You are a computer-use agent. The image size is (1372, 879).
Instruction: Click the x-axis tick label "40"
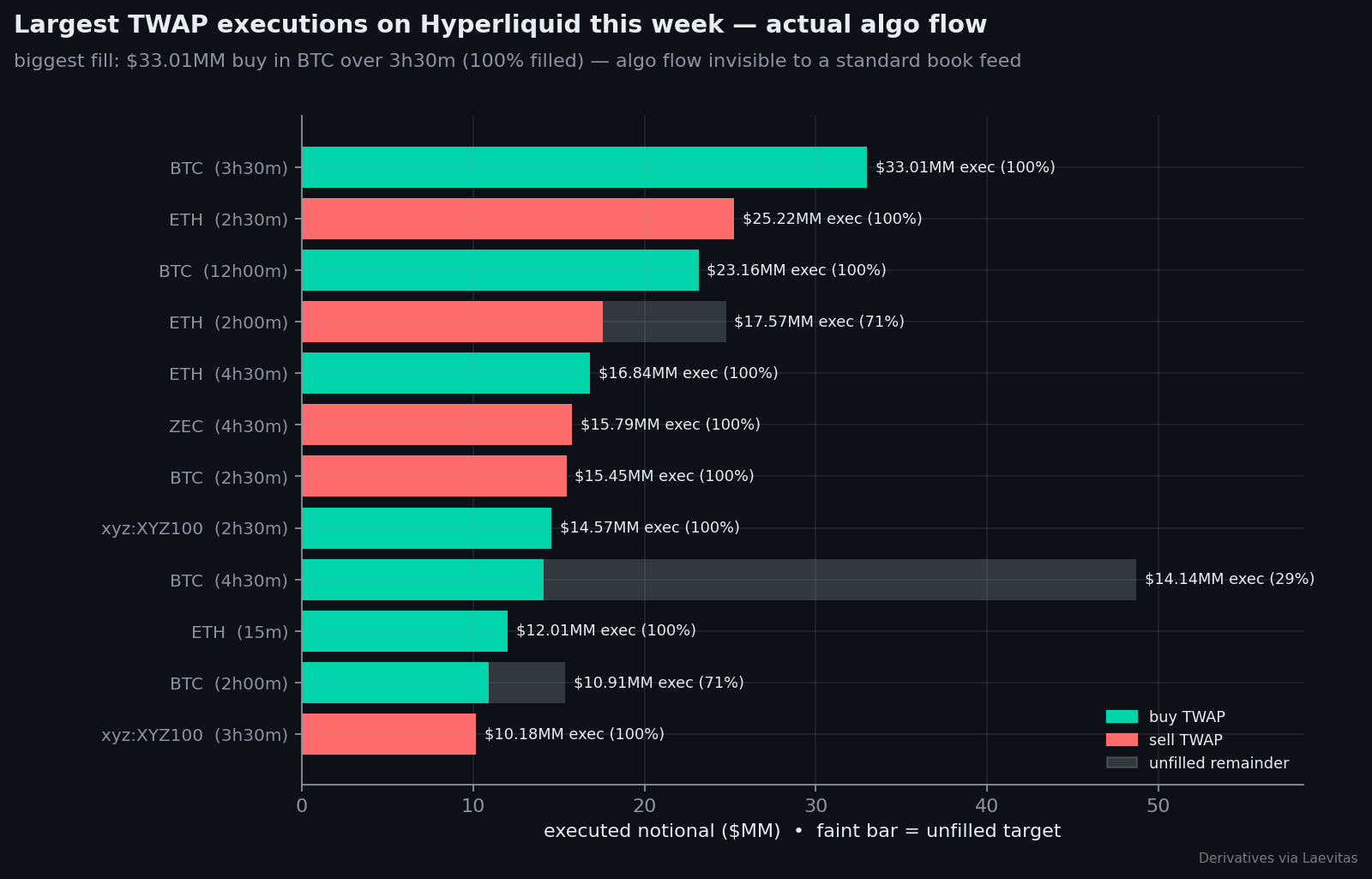point(987,806)
